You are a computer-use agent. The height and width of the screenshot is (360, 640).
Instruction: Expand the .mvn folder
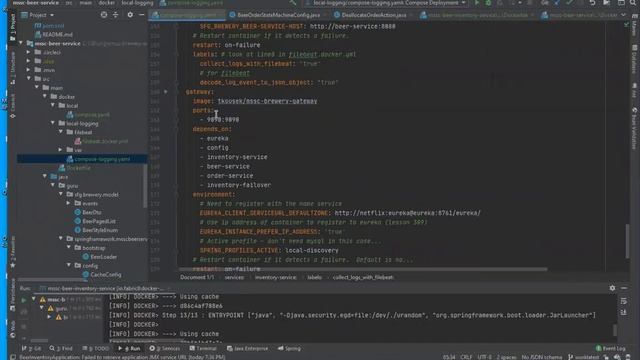coord(29,70)
